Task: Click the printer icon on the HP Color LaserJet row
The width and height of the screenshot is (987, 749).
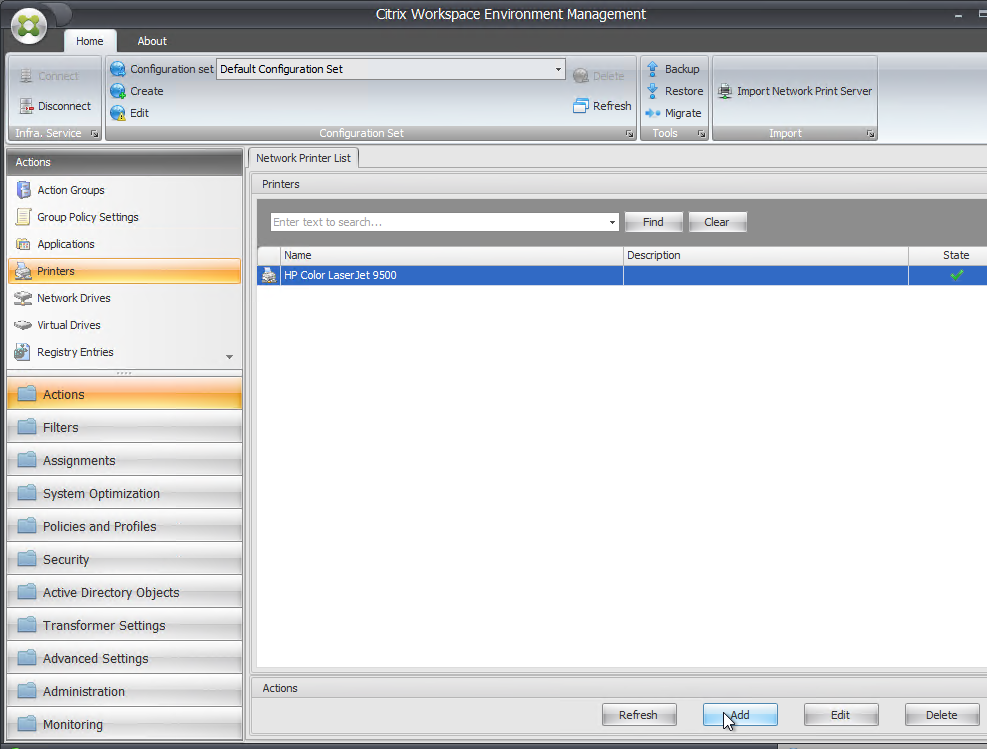Action: coord(269,275)
